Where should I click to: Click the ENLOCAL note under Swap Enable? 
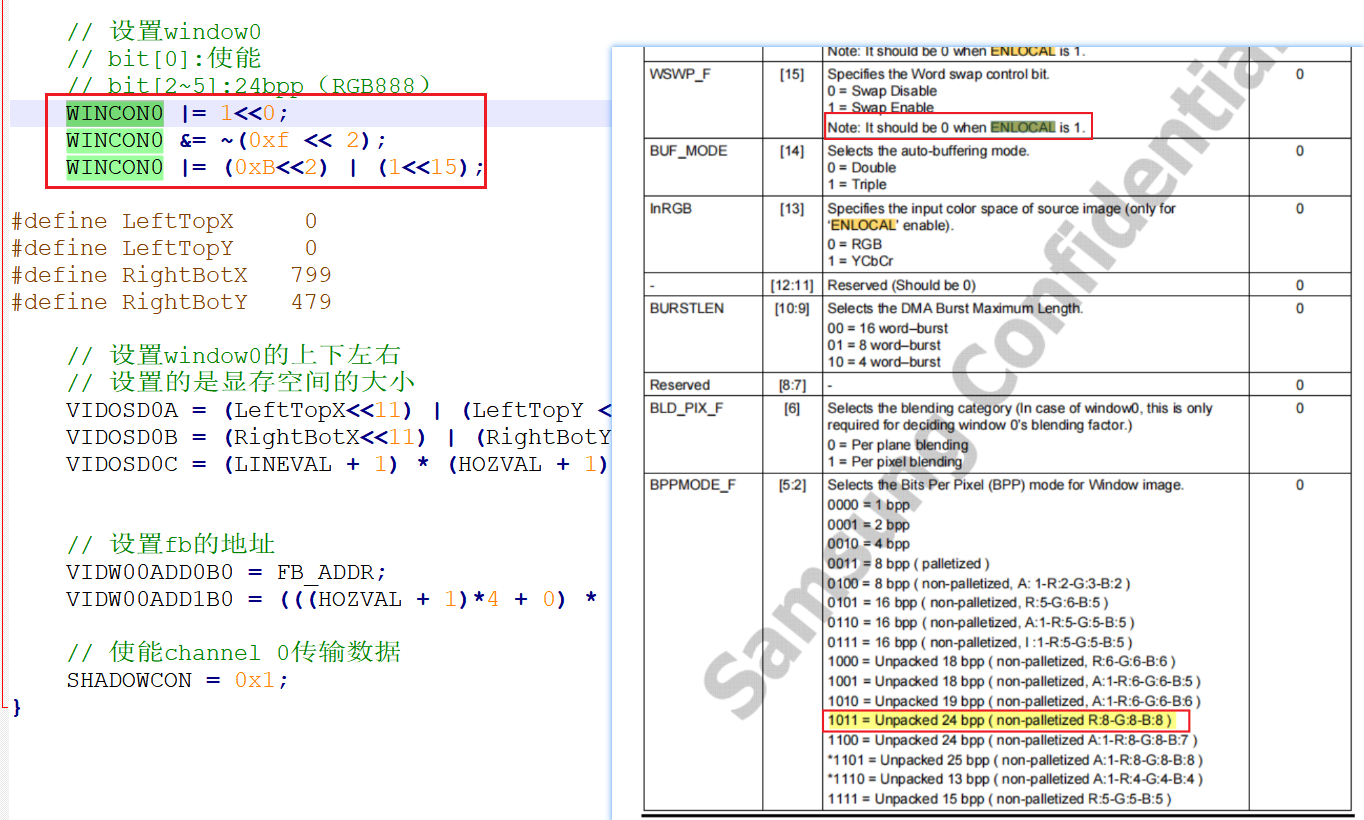(956, 127)
